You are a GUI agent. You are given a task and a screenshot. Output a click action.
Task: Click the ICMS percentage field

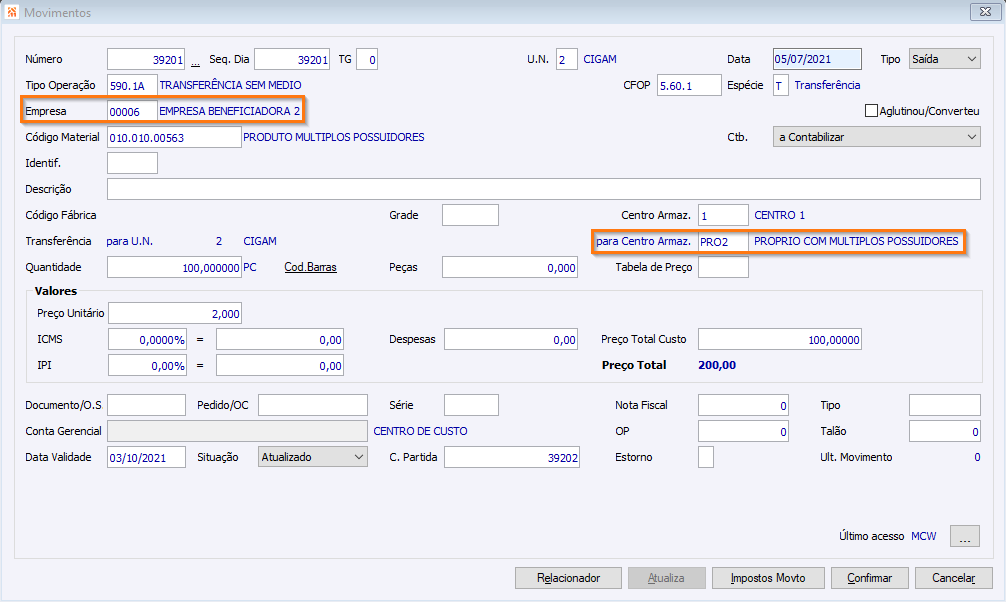click(148, 340)
